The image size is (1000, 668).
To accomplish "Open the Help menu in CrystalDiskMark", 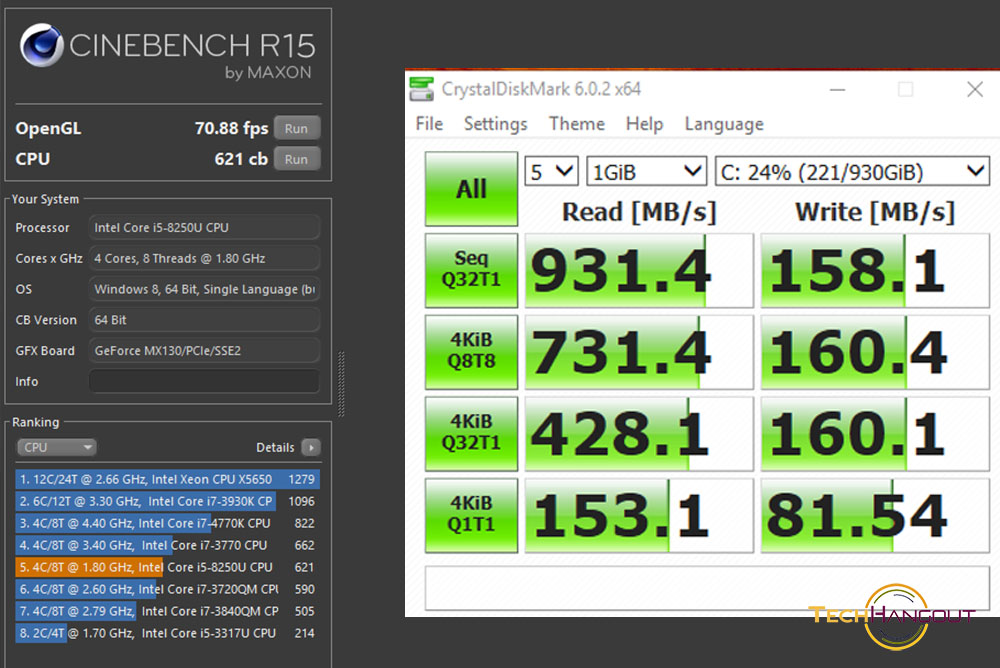I will click(x=644, y=124).
